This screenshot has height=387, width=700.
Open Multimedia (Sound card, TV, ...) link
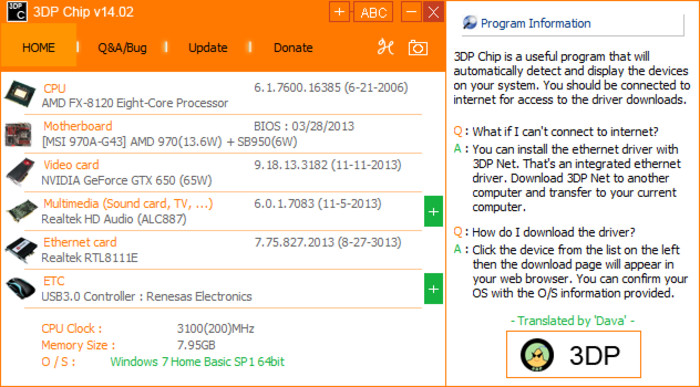pos(128,204)
